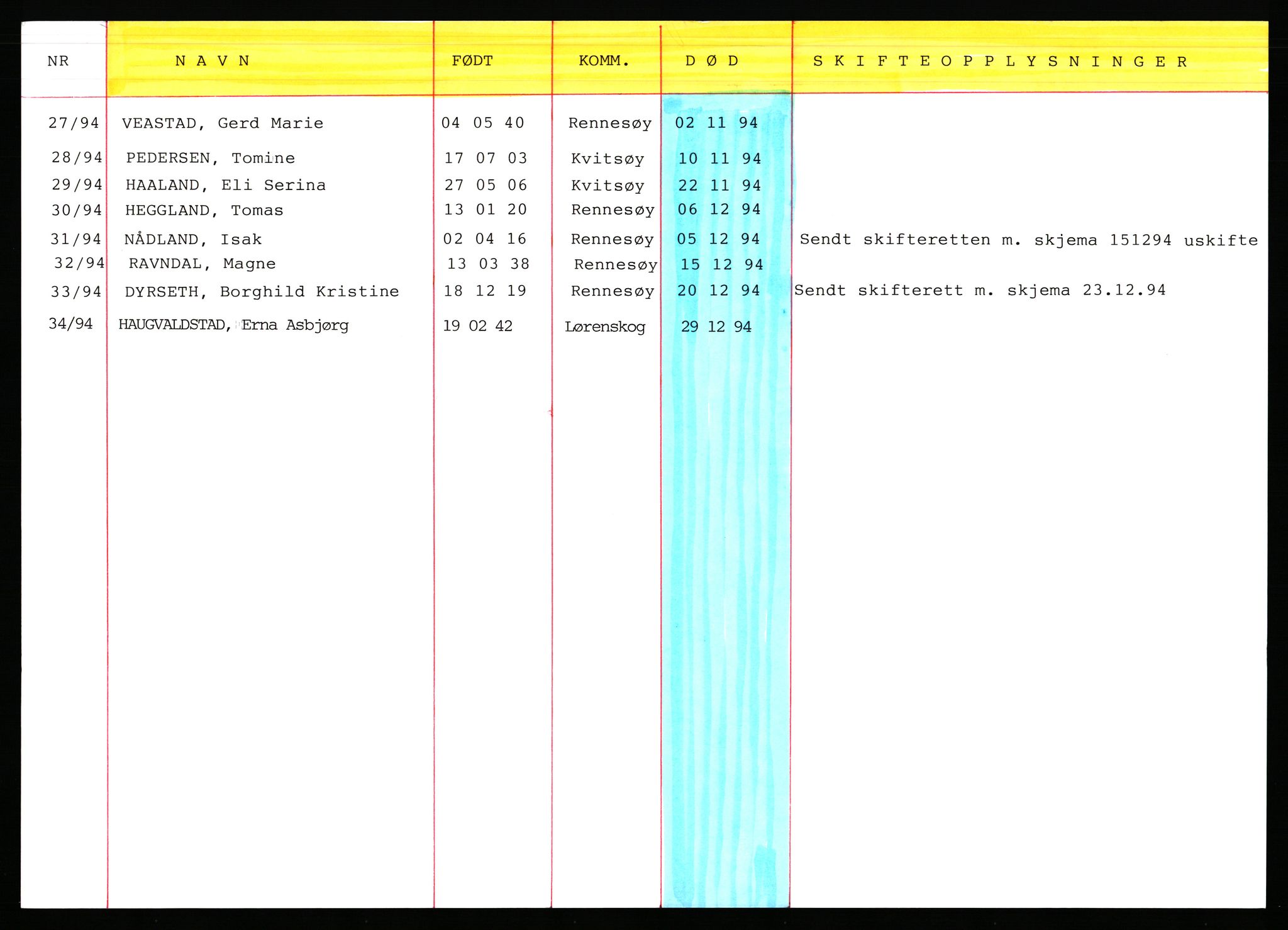This screenshot has height=930, width=1288.
Task: Click birth date 13 01 20
Action: [x=486, y=210]
